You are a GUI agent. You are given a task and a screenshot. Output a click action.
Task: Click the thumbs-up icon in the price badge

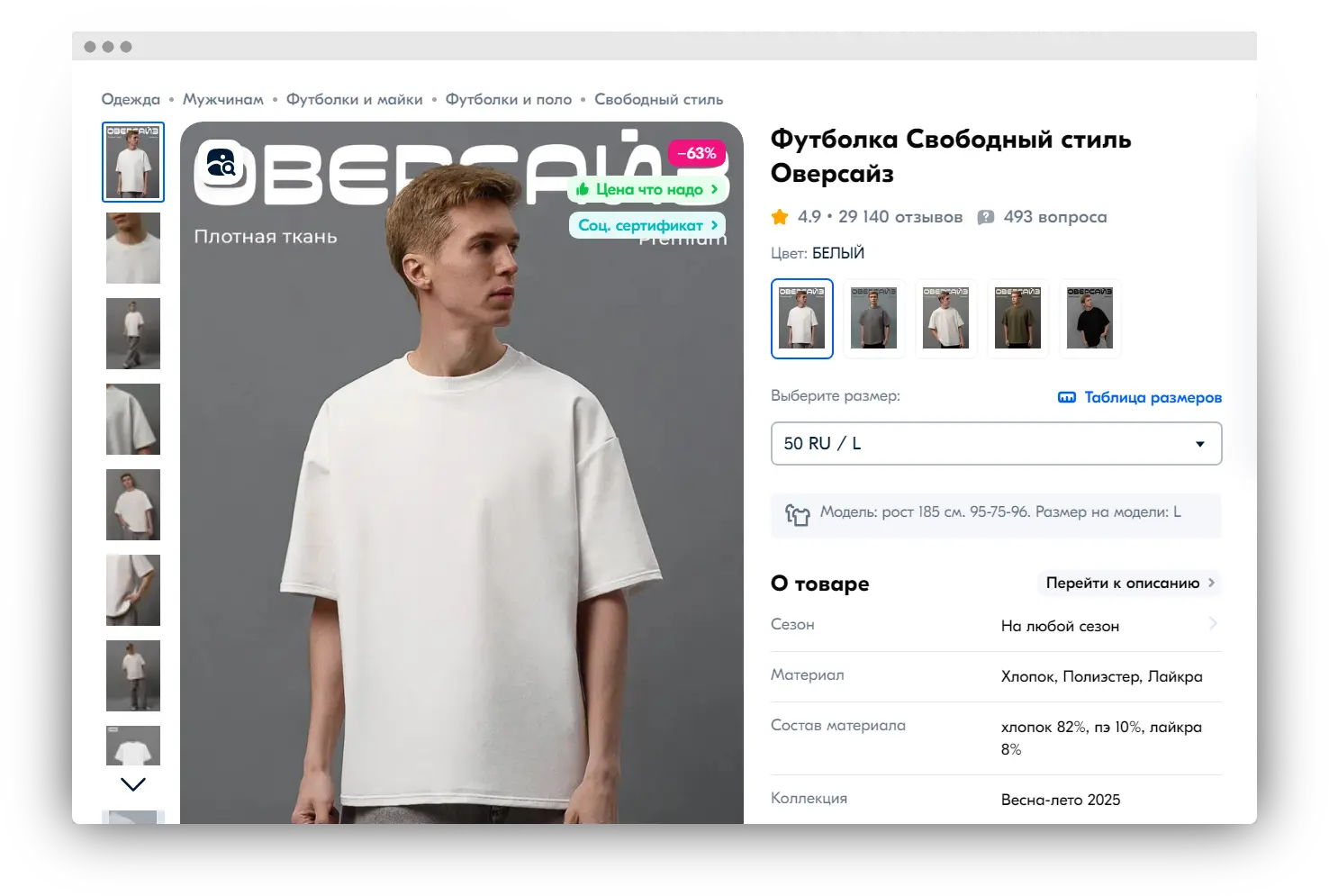point(583,189)
